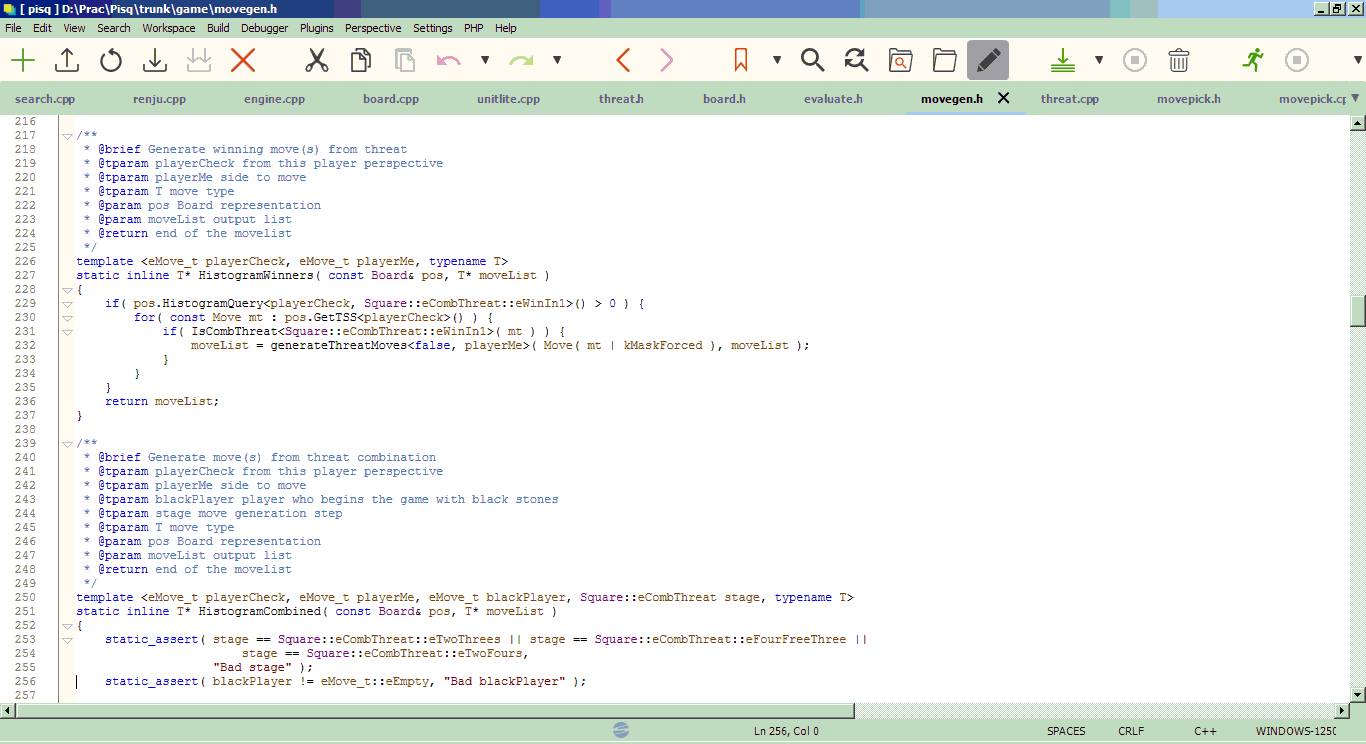Open the tab list dropdown arrow
Image resolution: width=1366 pixels, height=744 pixels.
(x=1355, y=98)
